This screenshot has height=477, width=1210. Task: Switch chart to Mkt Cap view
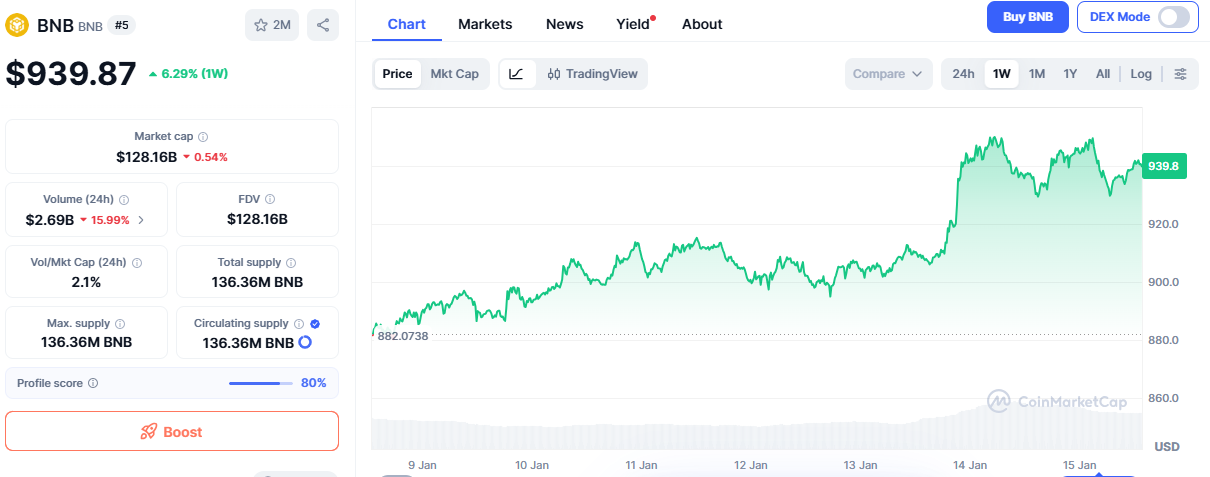pyautogui.click(x=454, y=74)
